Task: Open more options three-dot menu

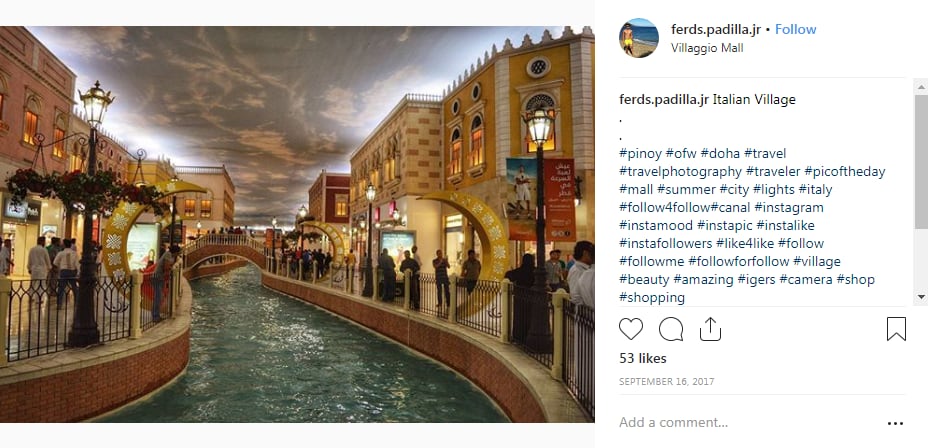Action: click(x=895, y=423)
